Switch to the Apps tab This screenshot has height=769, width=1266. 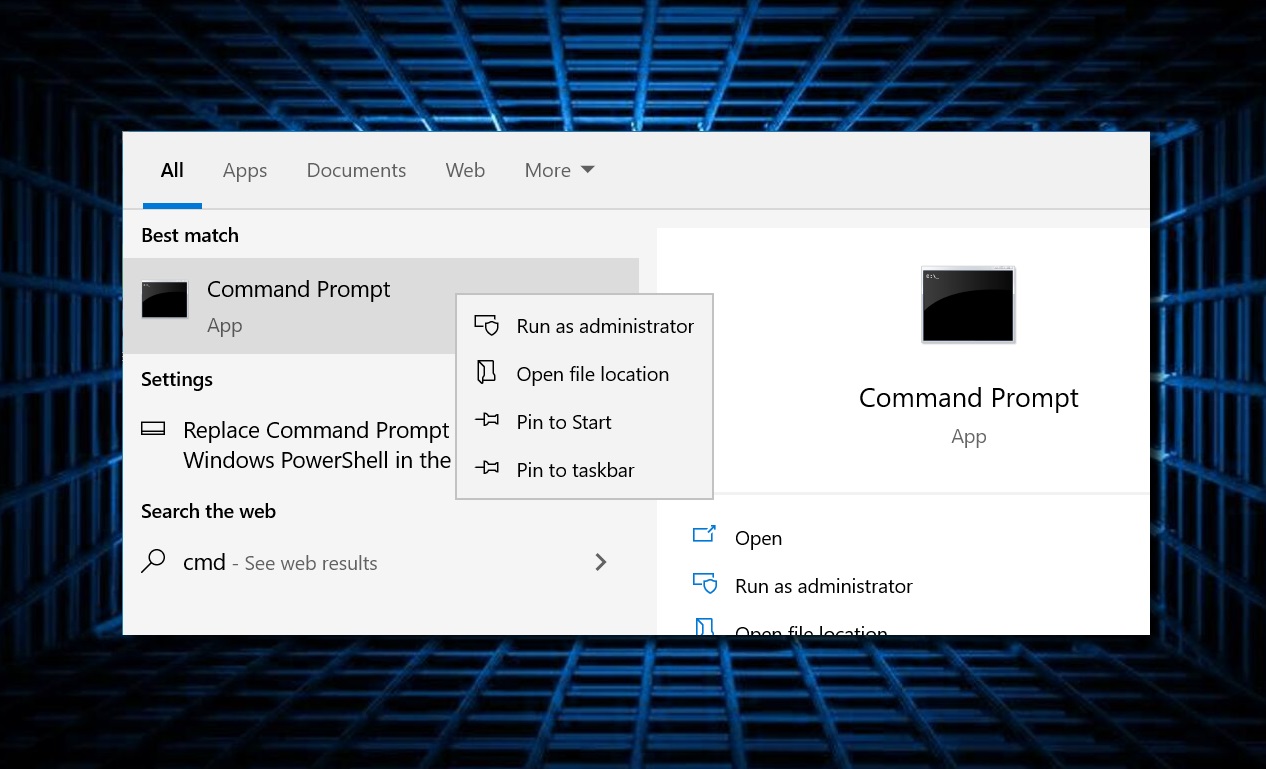pyautogui.click(x=245, y=170)
